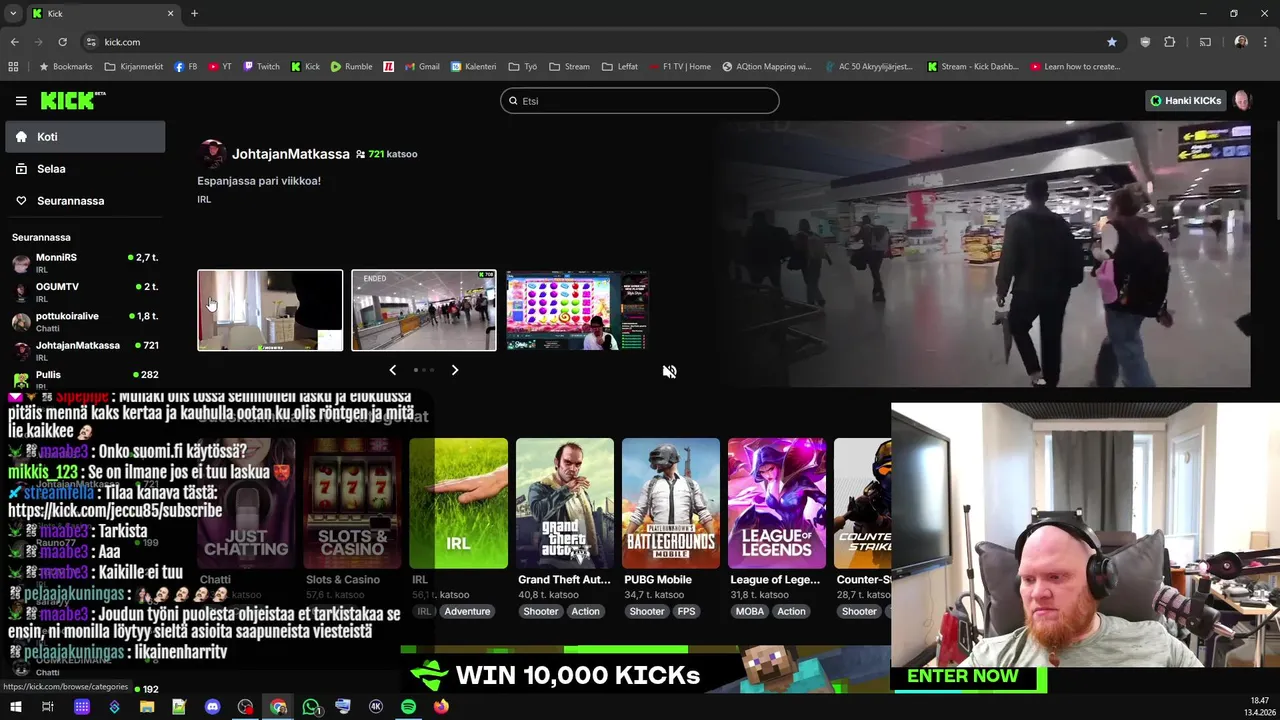Open Twitch bookmark
The height and width of the screenshot is (720, 1280).
pyautogui.click(x=261, y=67)
